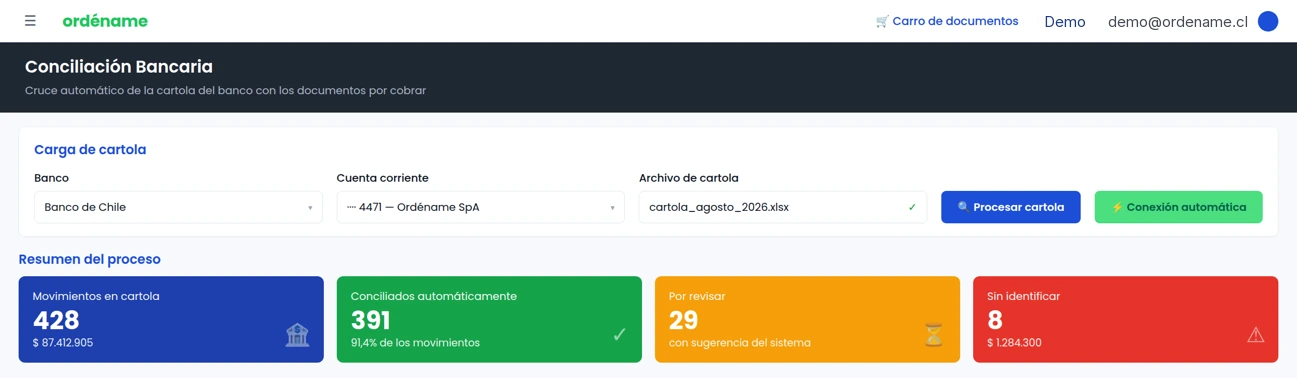
Task: Open the Por revisar card
Action: 807,319
